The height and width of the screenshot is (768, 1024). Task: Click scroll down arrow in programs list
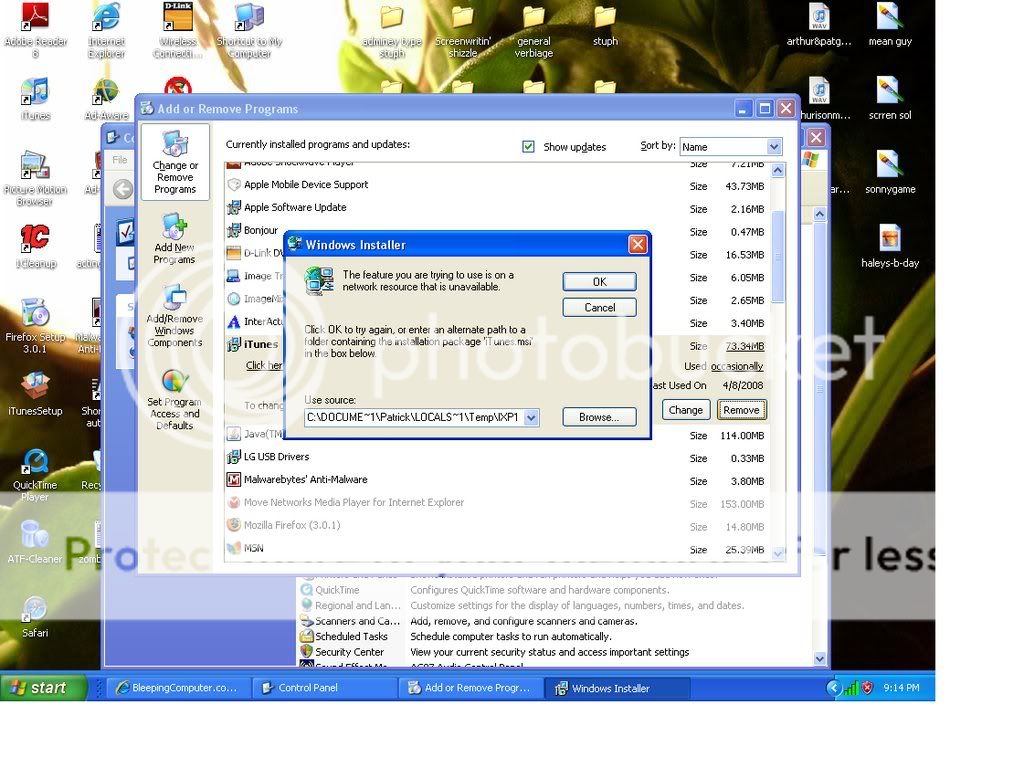(x=778, y=553)
